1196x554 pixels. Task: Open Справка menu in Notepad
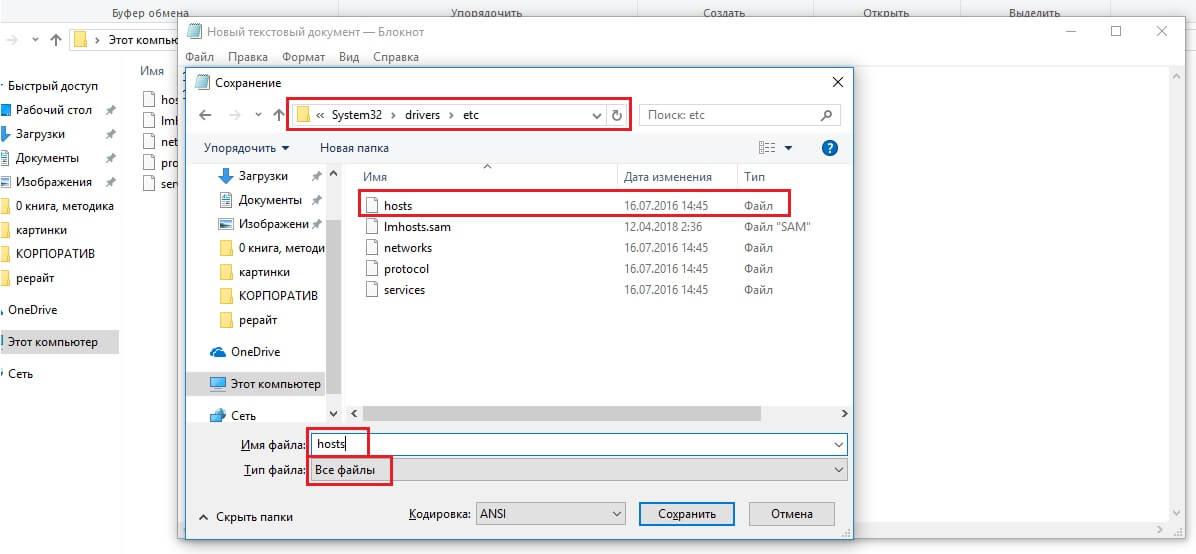click(x=396, y=57)
